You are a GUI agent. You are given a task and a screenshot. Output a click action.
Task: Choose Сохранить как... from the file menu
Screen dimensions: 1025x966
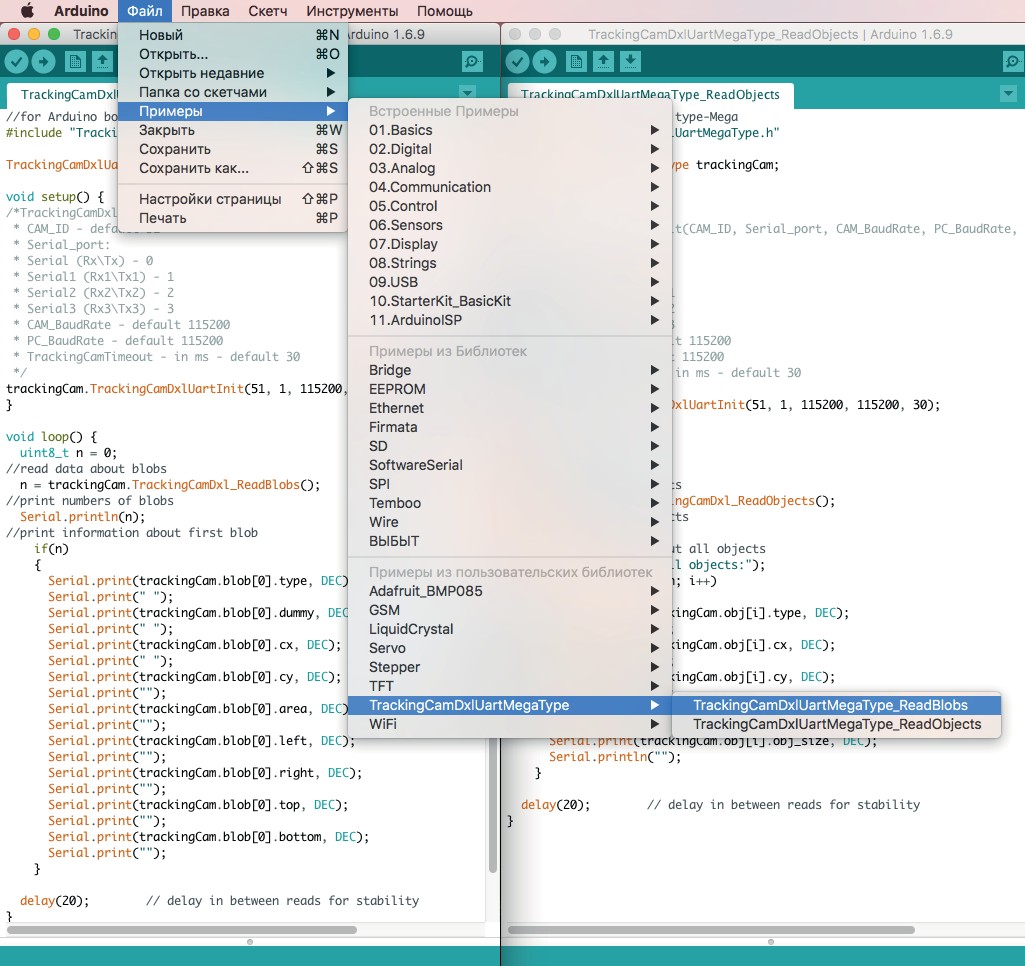coord(193,168)
